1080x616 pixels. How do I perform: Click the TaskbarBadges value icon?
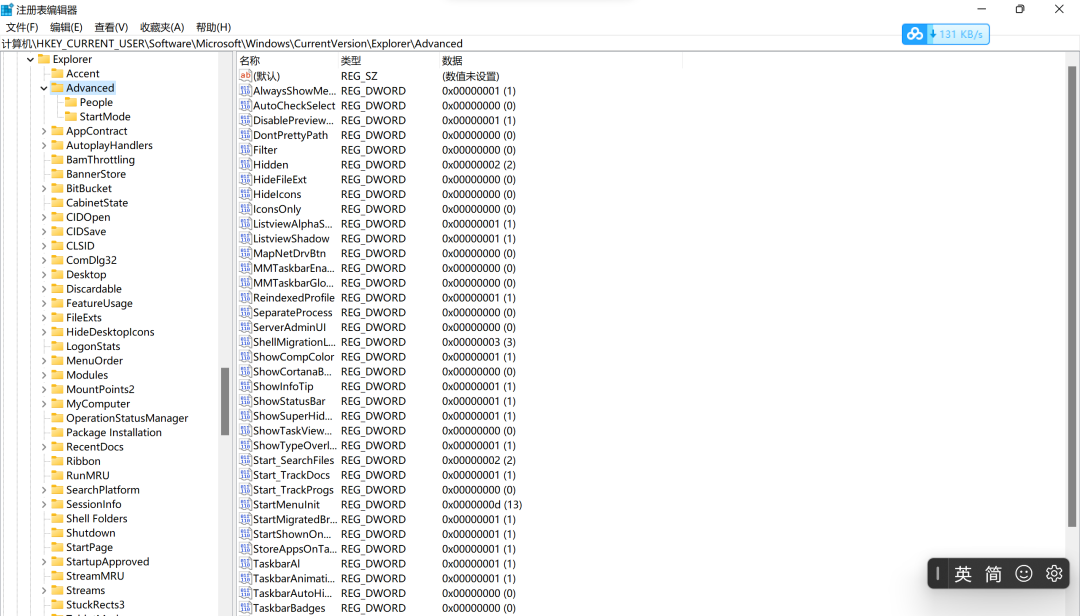245,608
